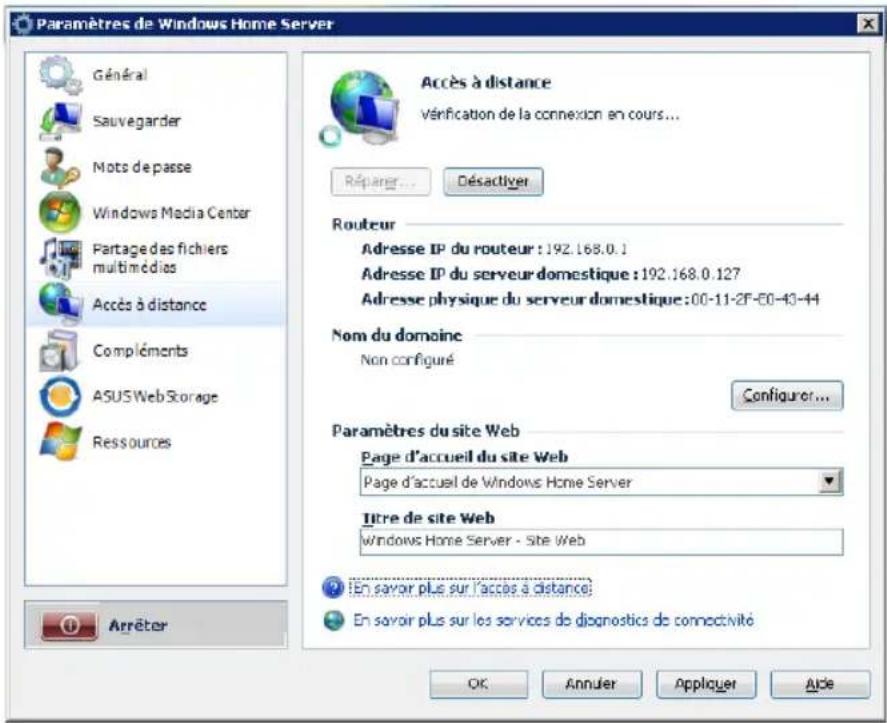887x723 pixels.
Task: Click the Non configuré domain status text
Action: pyautogui.click(x=407, y=360)
